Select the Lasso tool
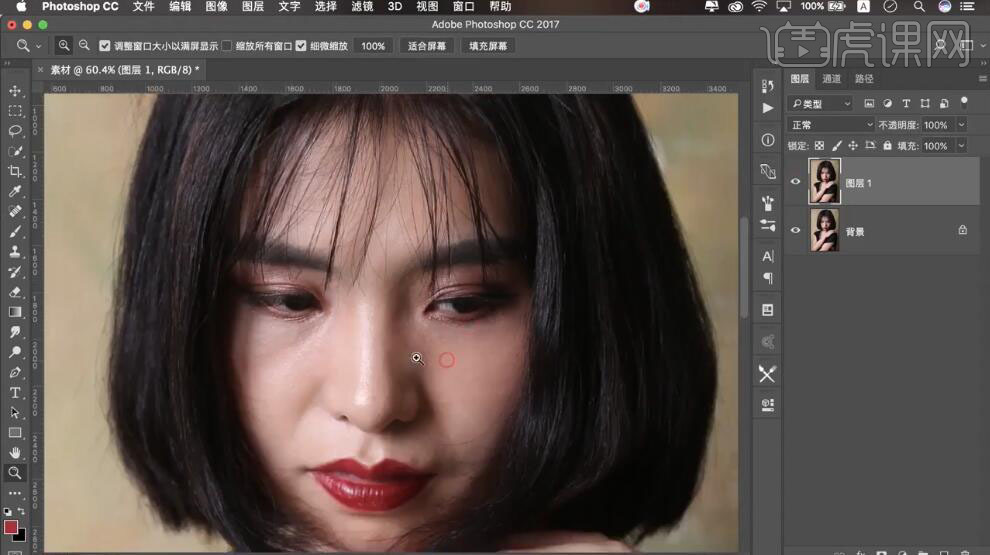Viewport: 990px width, 555px height. (x=15, y=131)
